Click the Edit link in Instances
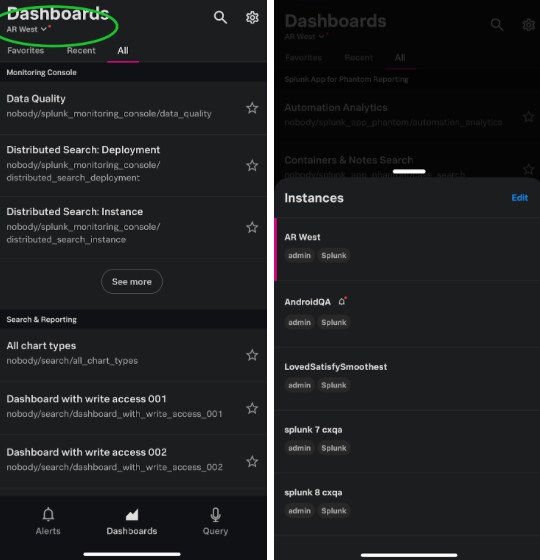540x560 pixels. pos(520,198)
